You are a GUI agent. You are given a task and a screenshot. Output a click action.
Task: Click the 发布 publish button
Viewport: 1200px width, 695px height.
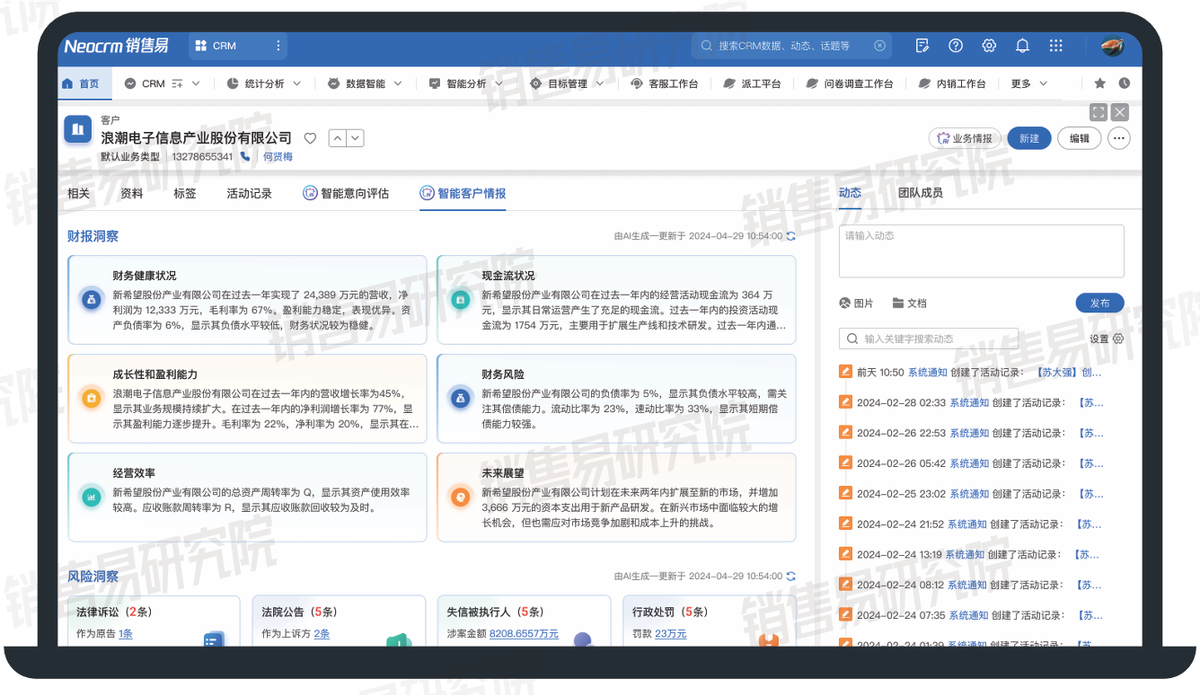click(1100, 303)
